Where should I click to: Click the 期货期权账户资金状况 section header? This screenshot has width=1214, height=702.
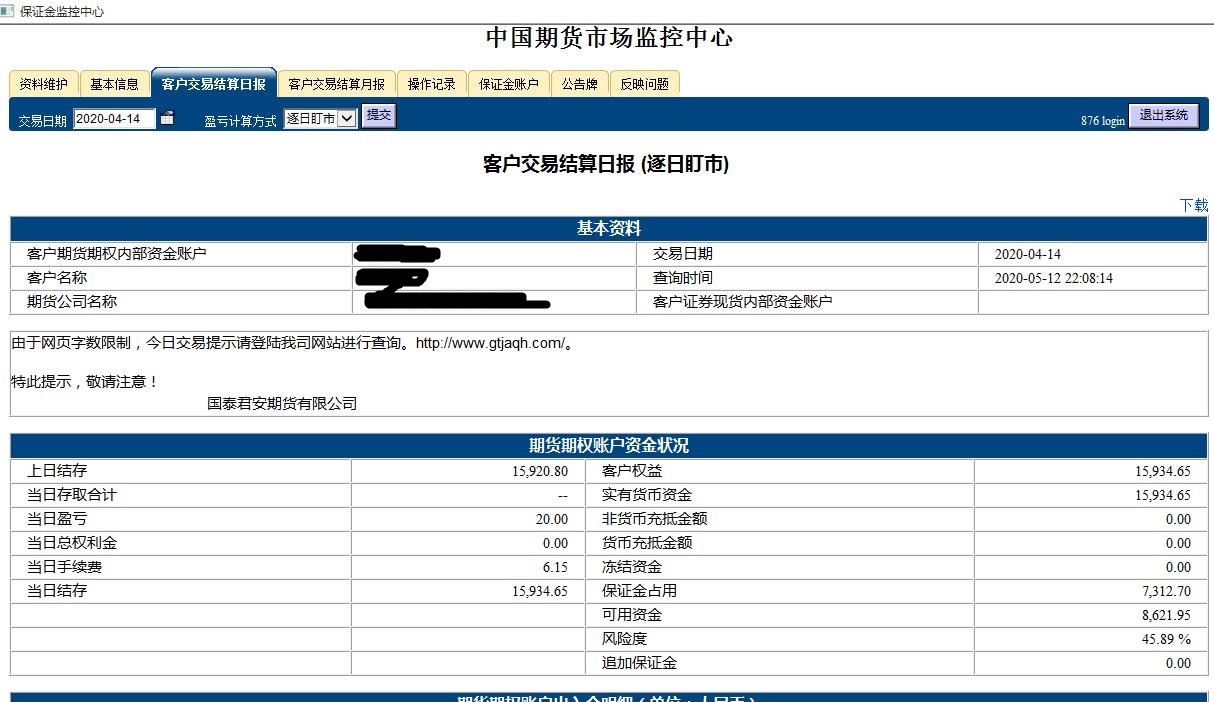(608, 446)
